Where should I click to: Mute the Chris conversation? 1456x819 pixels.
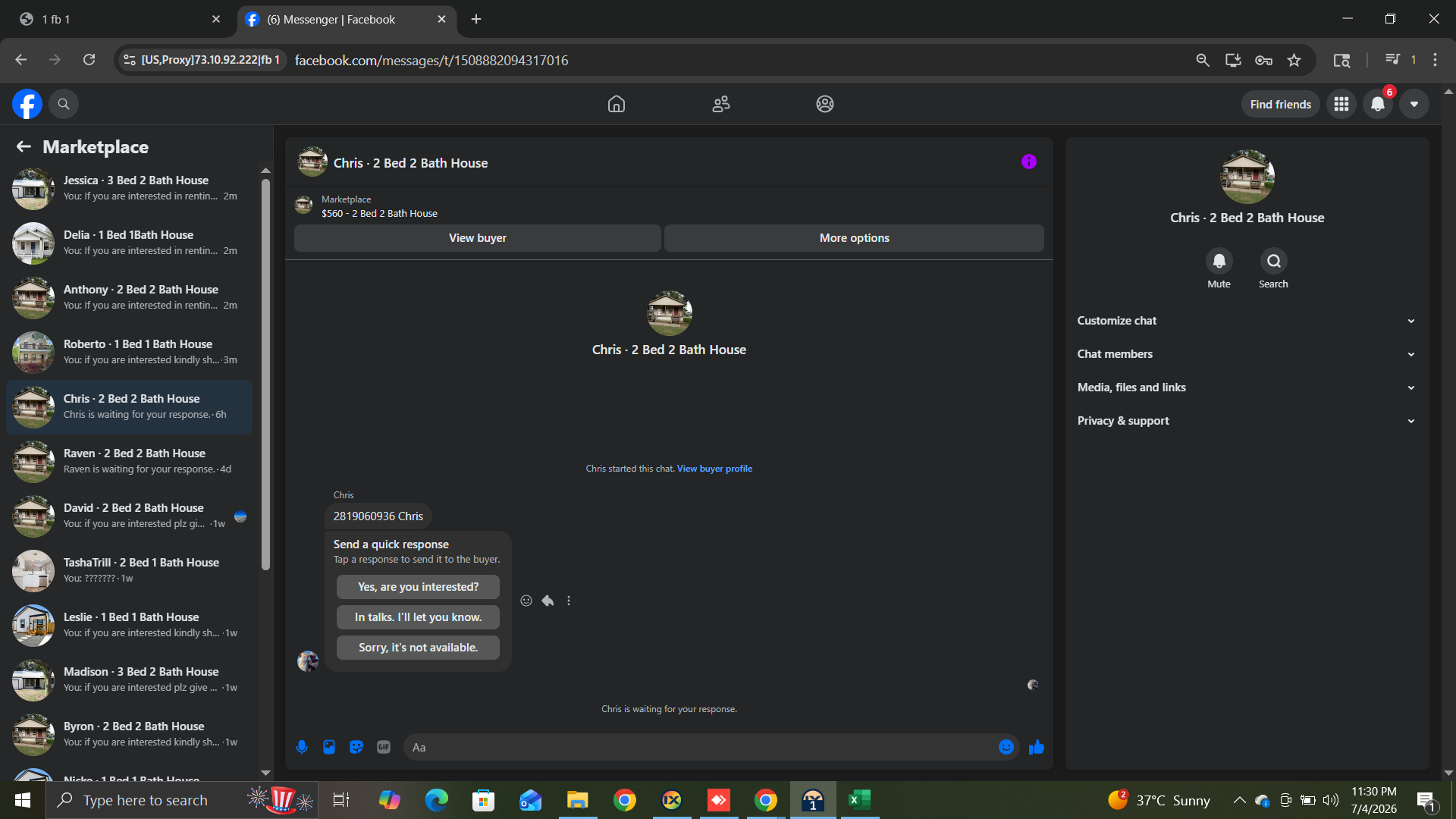(1219, 261)
